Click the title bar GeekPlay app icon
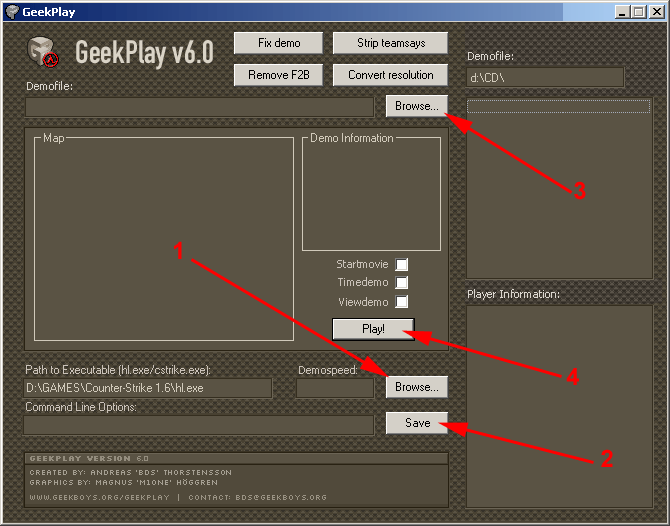This screenshot has height=526, width=670. coord(11,11)
